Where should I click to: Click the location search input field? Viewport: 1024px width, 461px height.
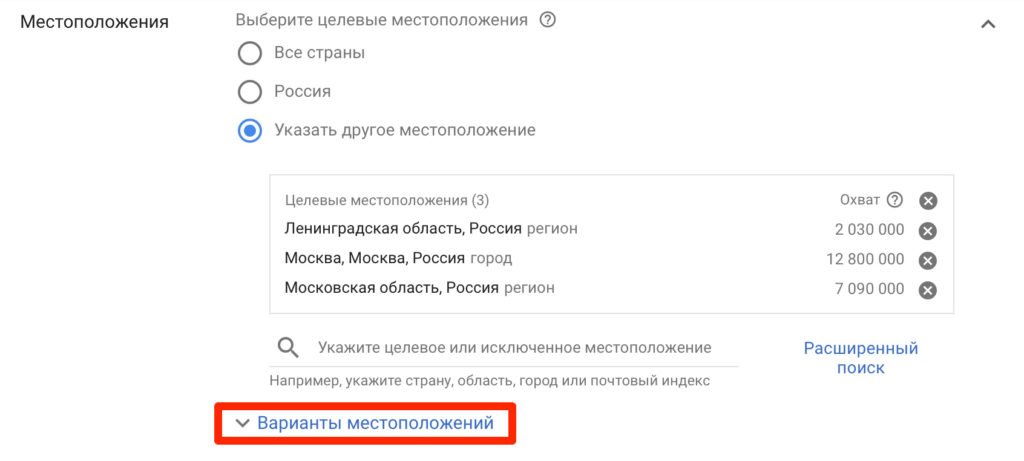point(514,348)
